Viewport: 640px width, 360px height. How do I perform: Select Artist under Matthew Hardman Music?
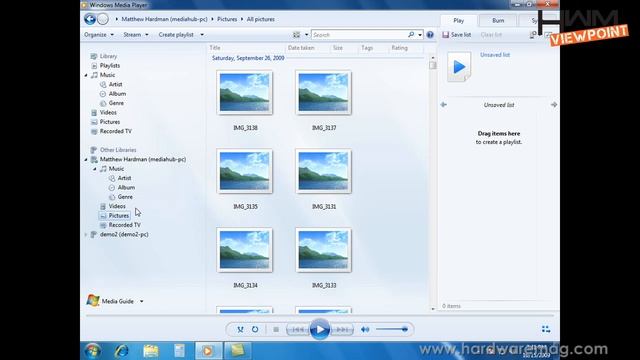(x=124, y=178)
